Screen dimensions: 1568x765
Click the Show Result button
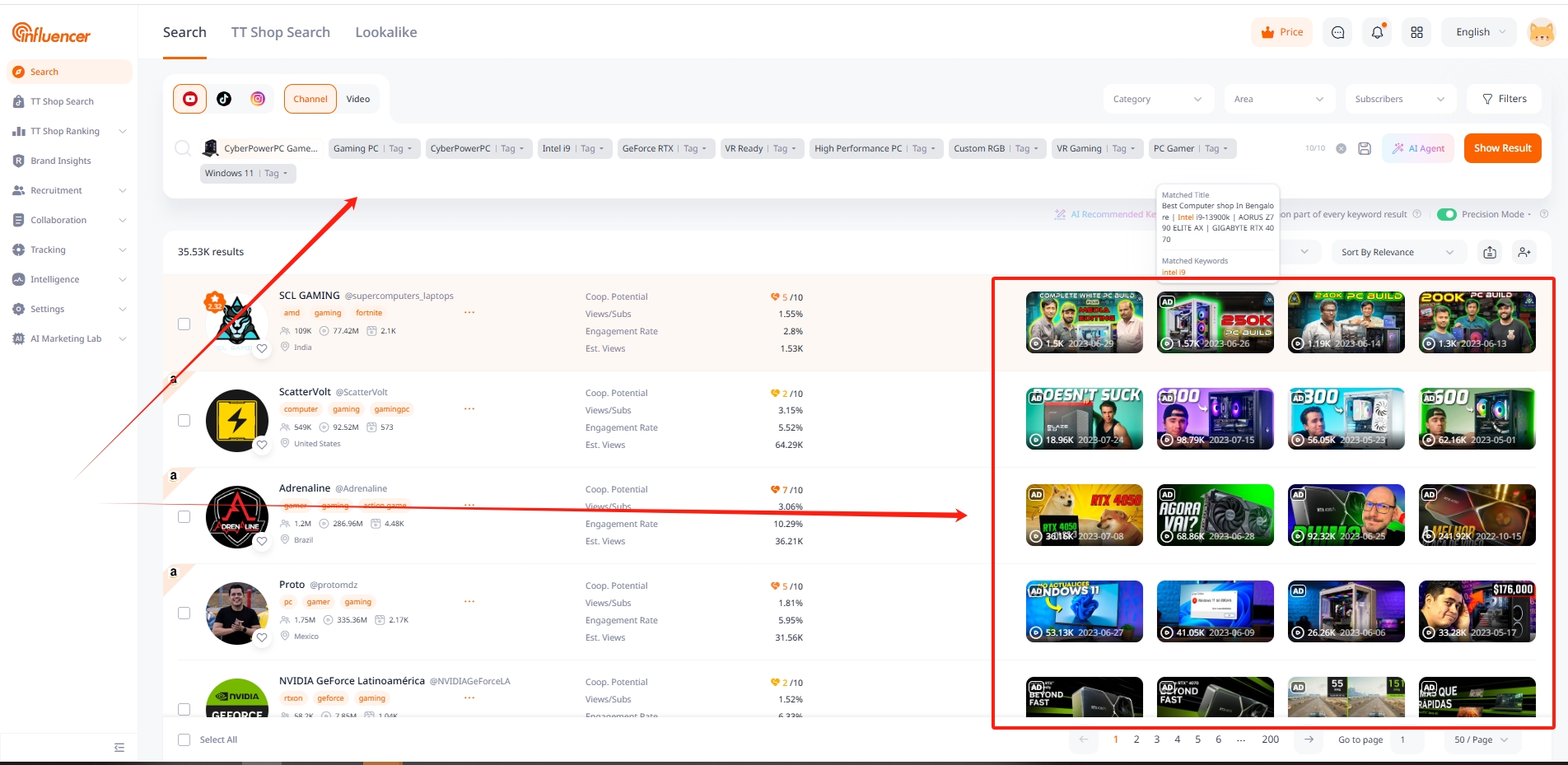(1502, 148)
